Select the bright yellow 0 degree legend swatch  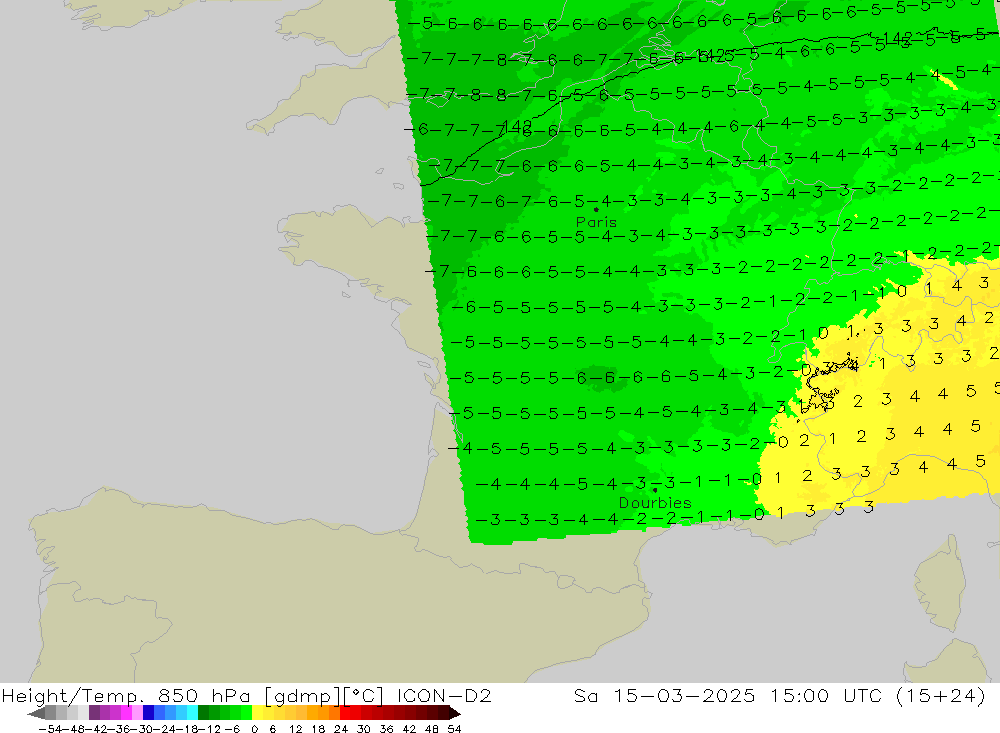click(x=258, y=713)
